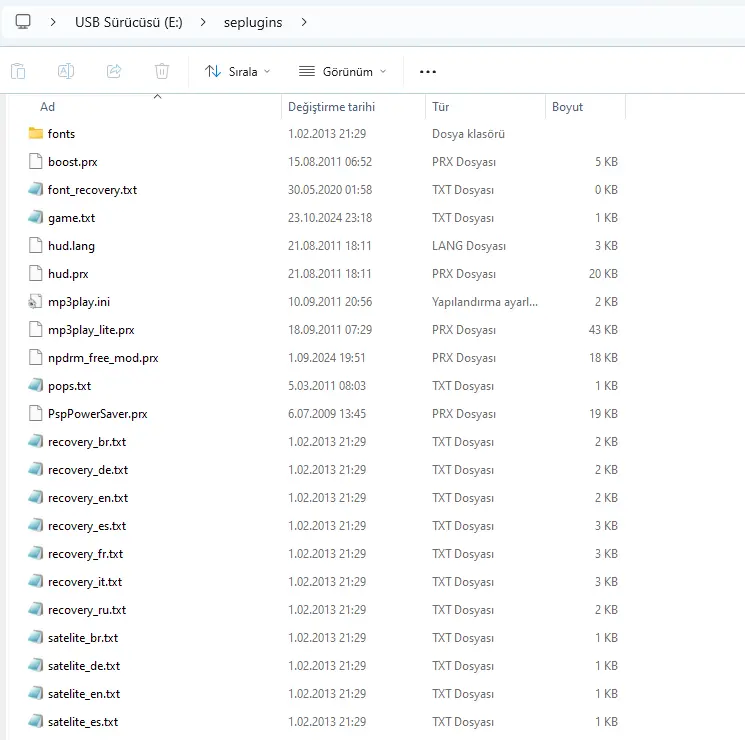The image size is (745, 740).
Task: Click the rename icon in toolbar
Action: click(x=66, y=71)
